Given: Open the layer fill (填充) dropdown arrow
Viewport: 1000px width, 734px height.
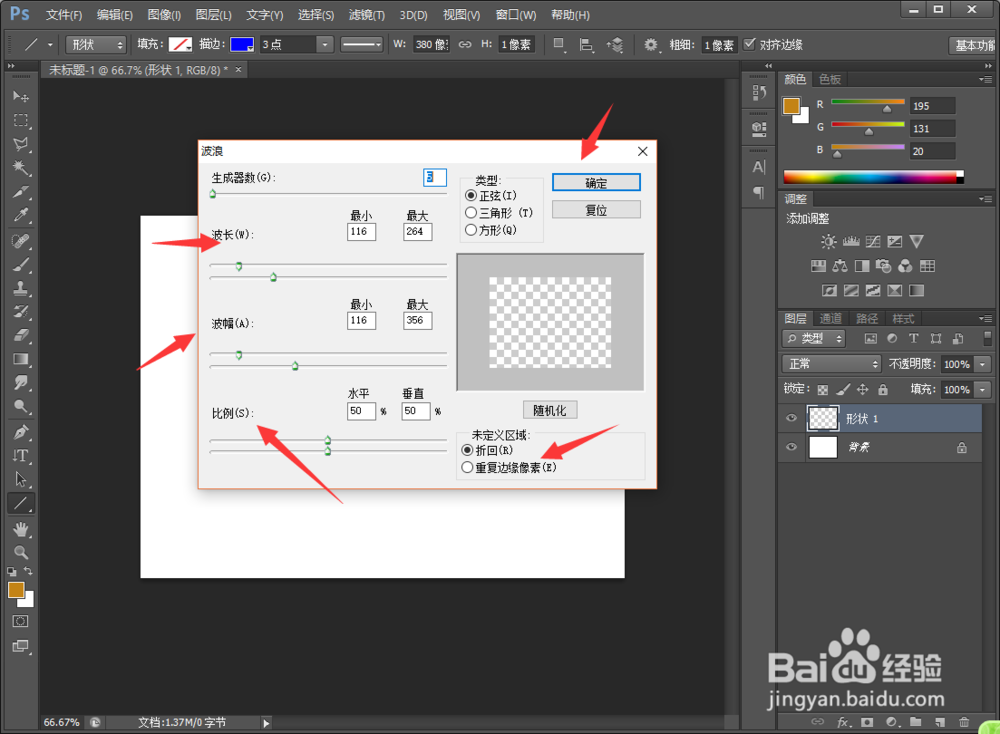Looking at the screenshot, I should click(983, 389).
